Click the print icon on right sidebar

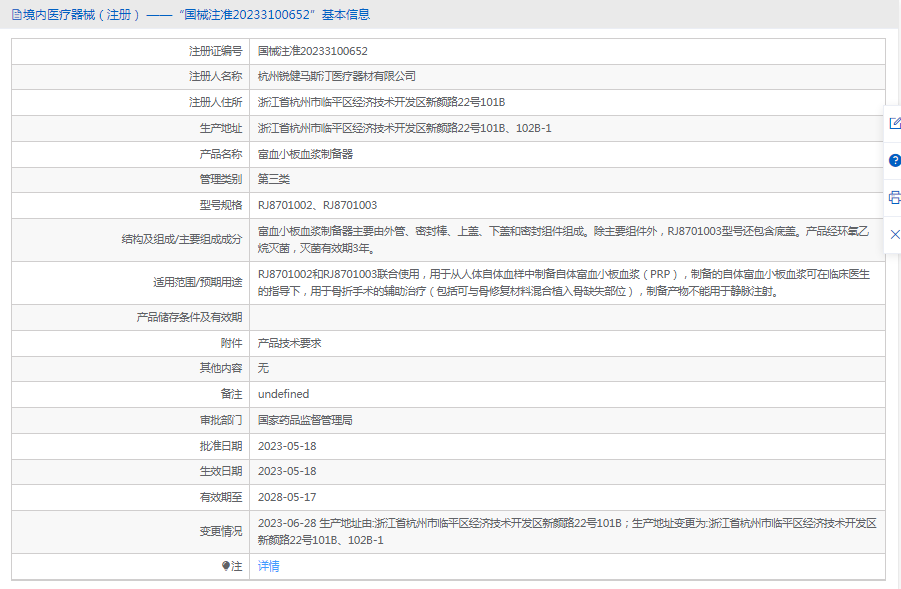[x=895, y=198]
